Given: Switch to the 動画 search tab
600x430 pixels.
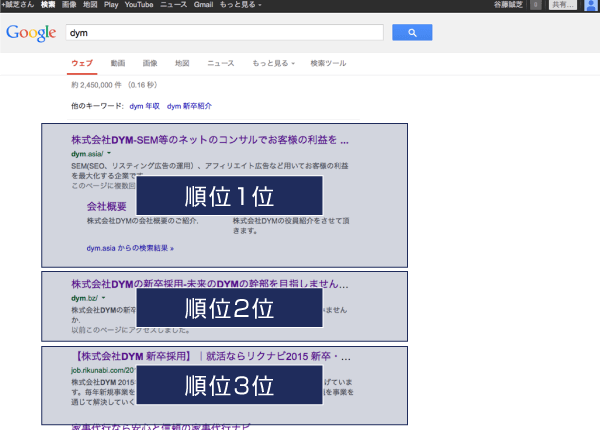Looking at the screenshot, I should [118, 63].
